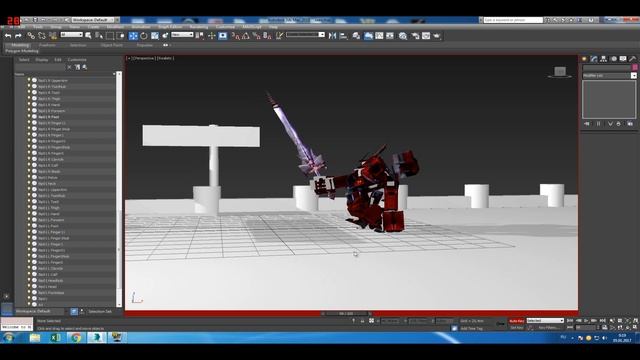Click the Scene Explorer vertical scrollbar
This screenshot has height=360, width=640.
coord(119,189)
